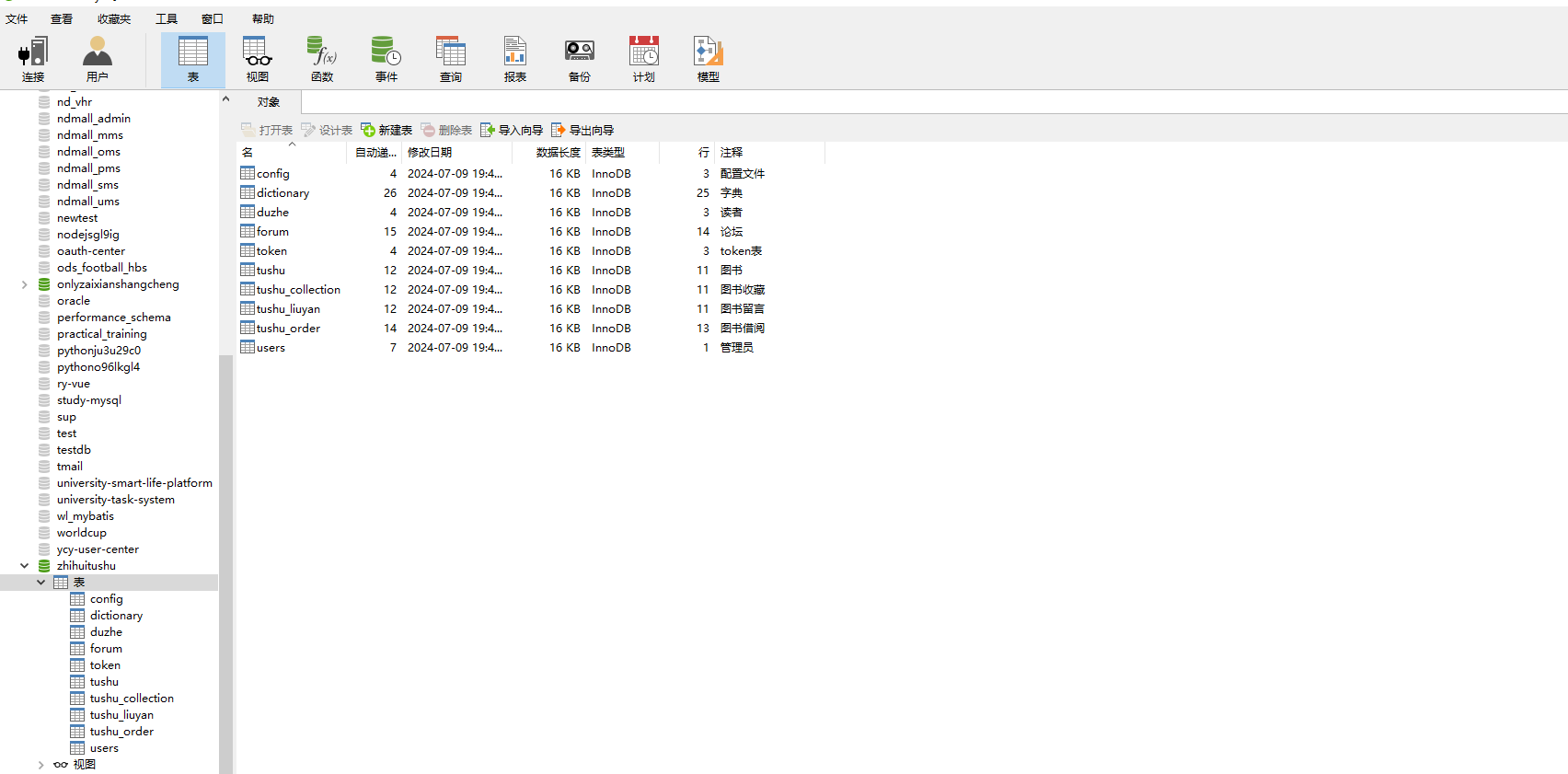Select the ry-vue database
The height and width of the screenshot is (774, 1568).
click(x=74, y=384)
